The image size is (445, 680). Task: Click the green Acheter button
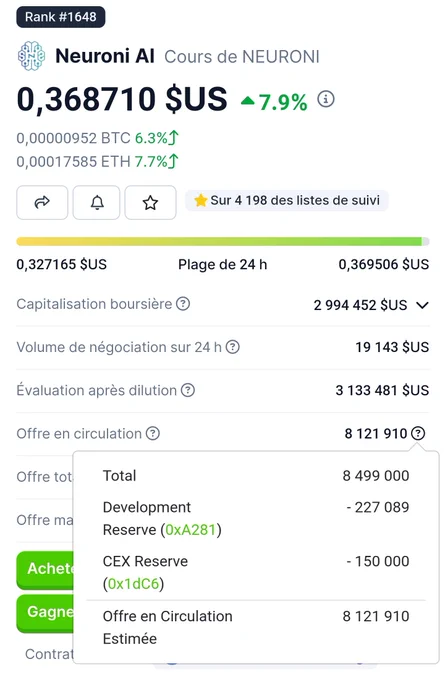[45, 569]
